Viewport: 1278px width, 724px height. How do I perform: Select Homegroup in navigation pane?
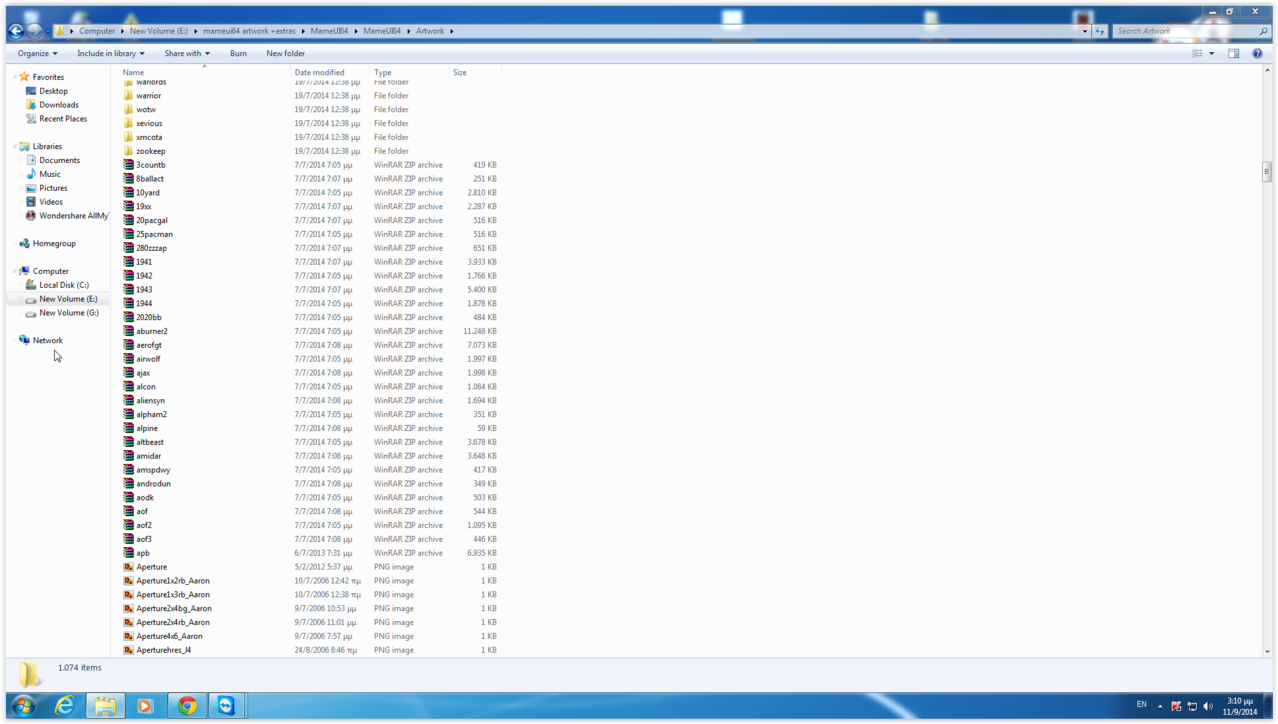point(54,243)
